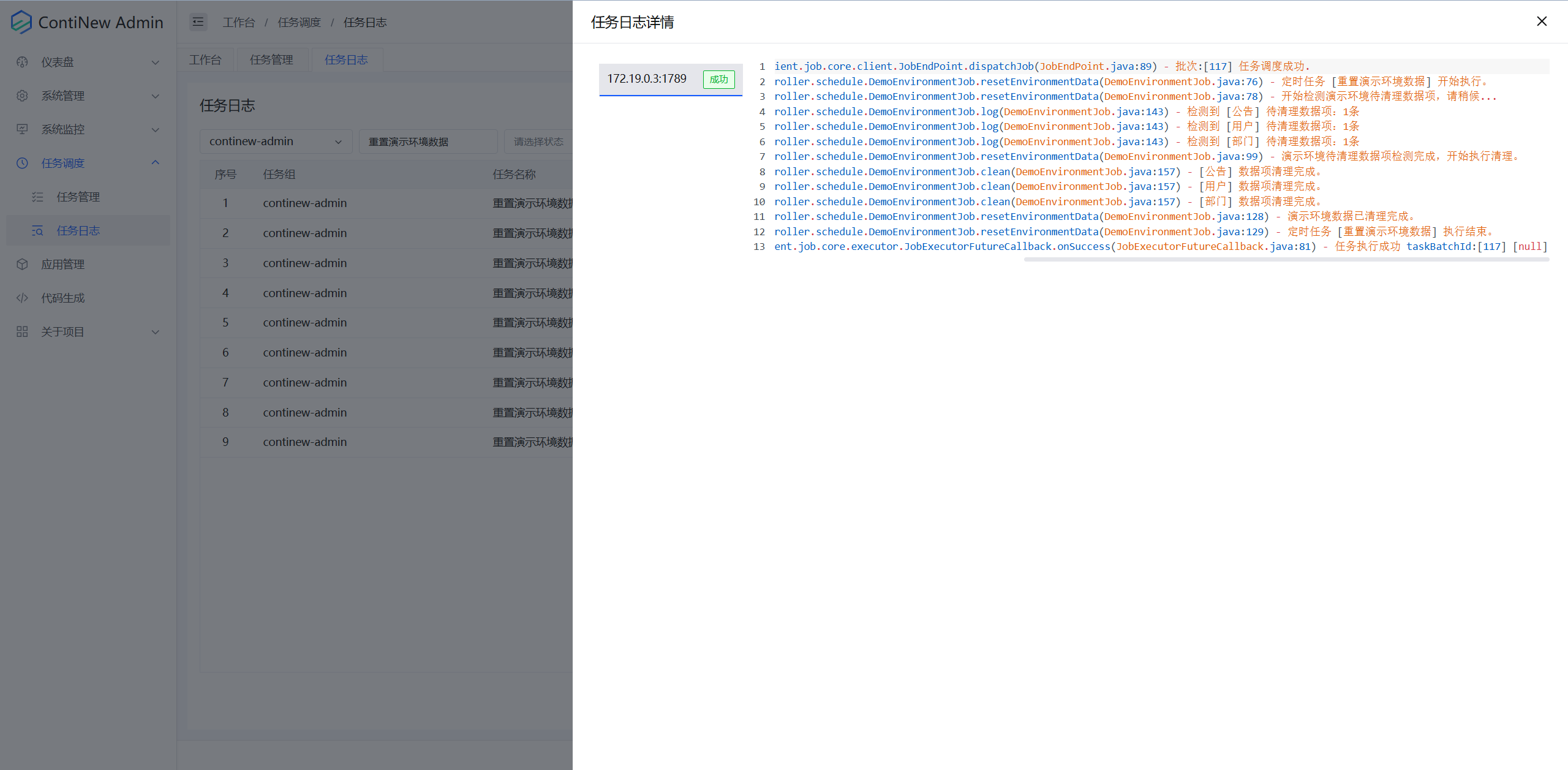This screenshot has width=1568, height=770.
Task: Open the 请选择状态 status dropdown
Action: [538, 142]
